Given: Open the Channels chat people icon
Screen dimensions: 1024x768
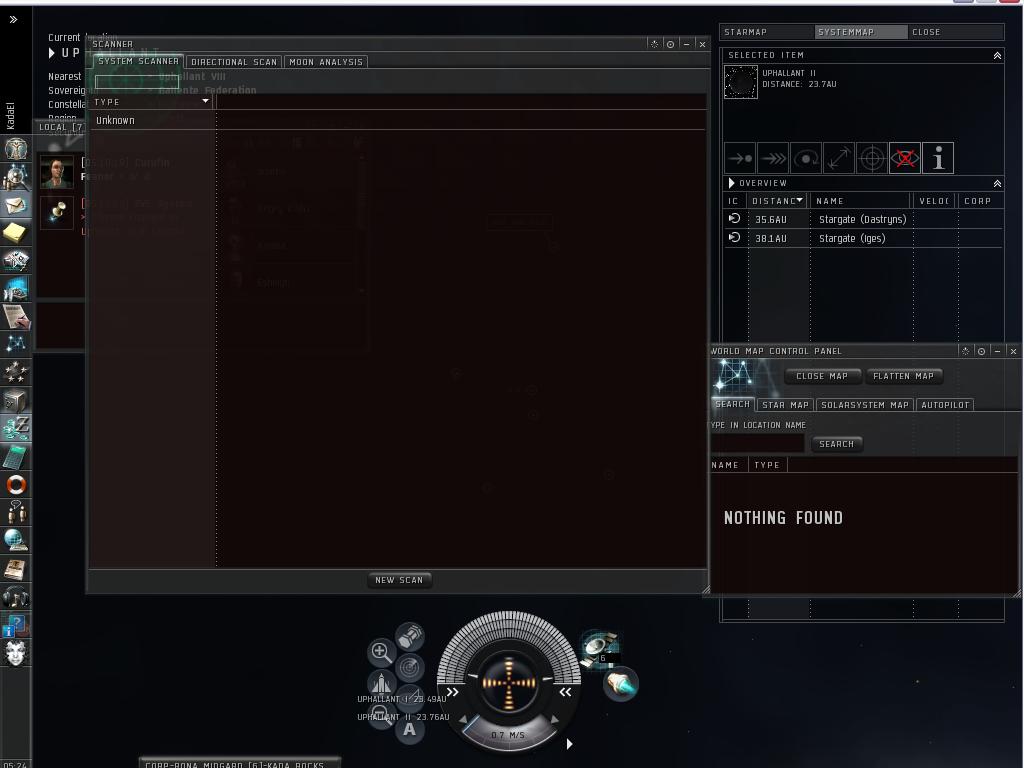Looking at the screenshot, I should click(16, 513).
